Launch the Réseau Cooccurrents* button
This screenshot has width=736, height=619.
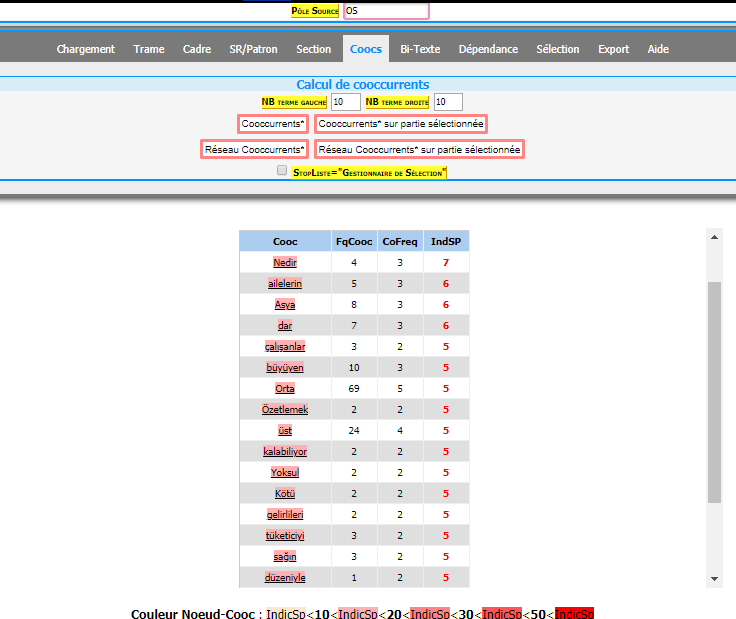[254, 149]
